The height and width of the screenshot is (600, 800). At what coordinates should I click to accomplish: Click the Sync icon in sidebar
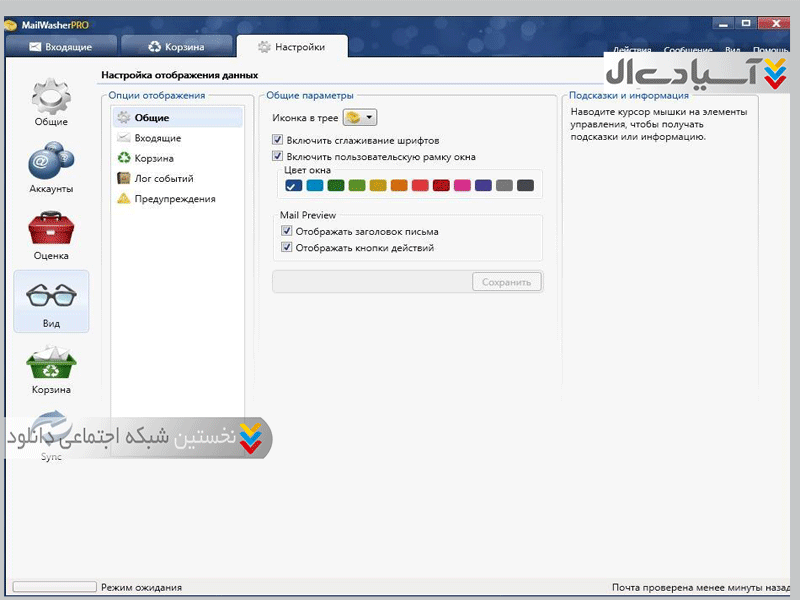pos(50,435)
